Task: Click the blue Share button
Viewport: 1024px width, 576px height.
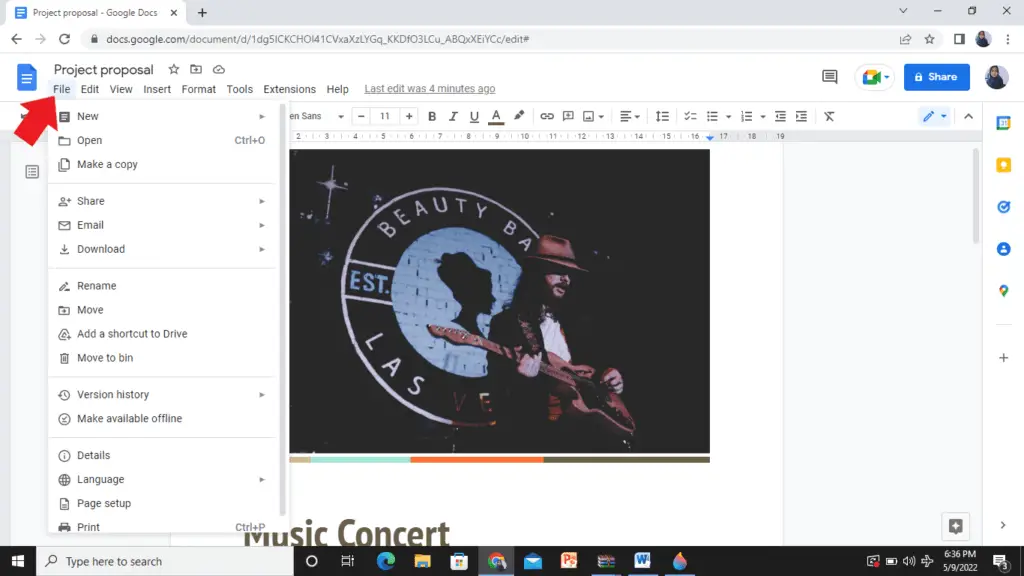Action: [936, 77]
